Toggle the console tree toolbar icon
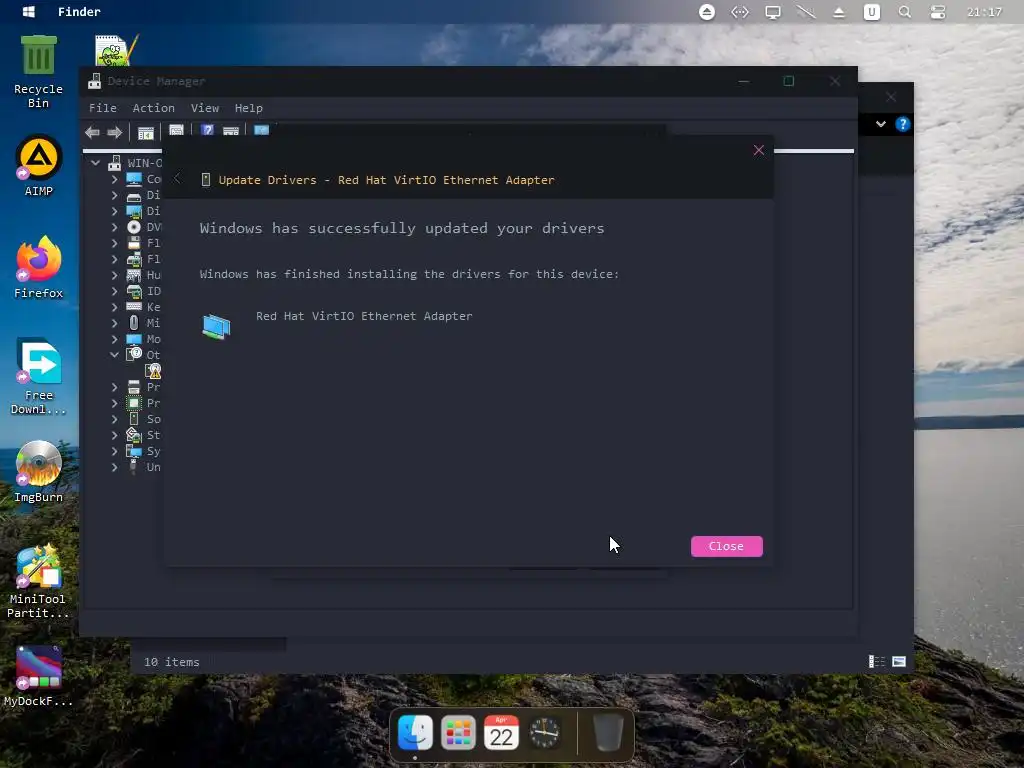The height and width of the screenshot is (768, 1024). pyautogui.click(x=146, y=133)
